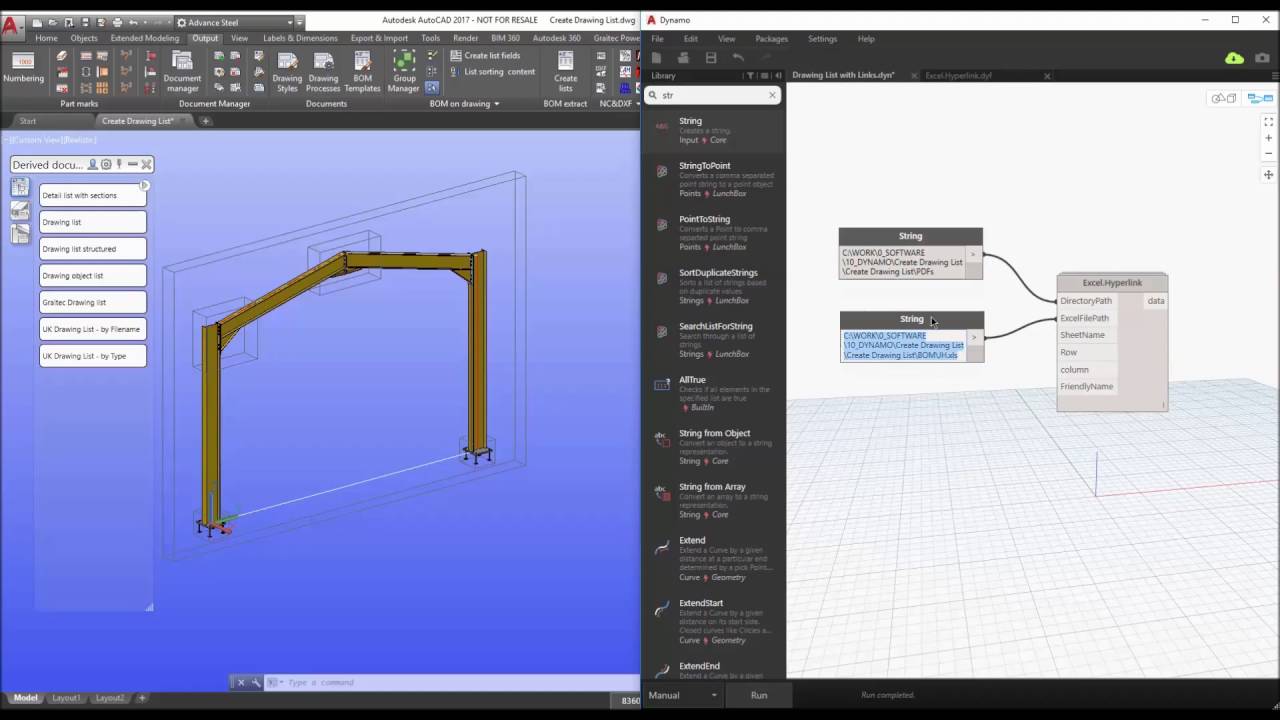Image resolution: width=1280 pixels, height=720 pixels.
Task: Click the Plot printer icon in AutoCAD
Action: coord(117,22)
